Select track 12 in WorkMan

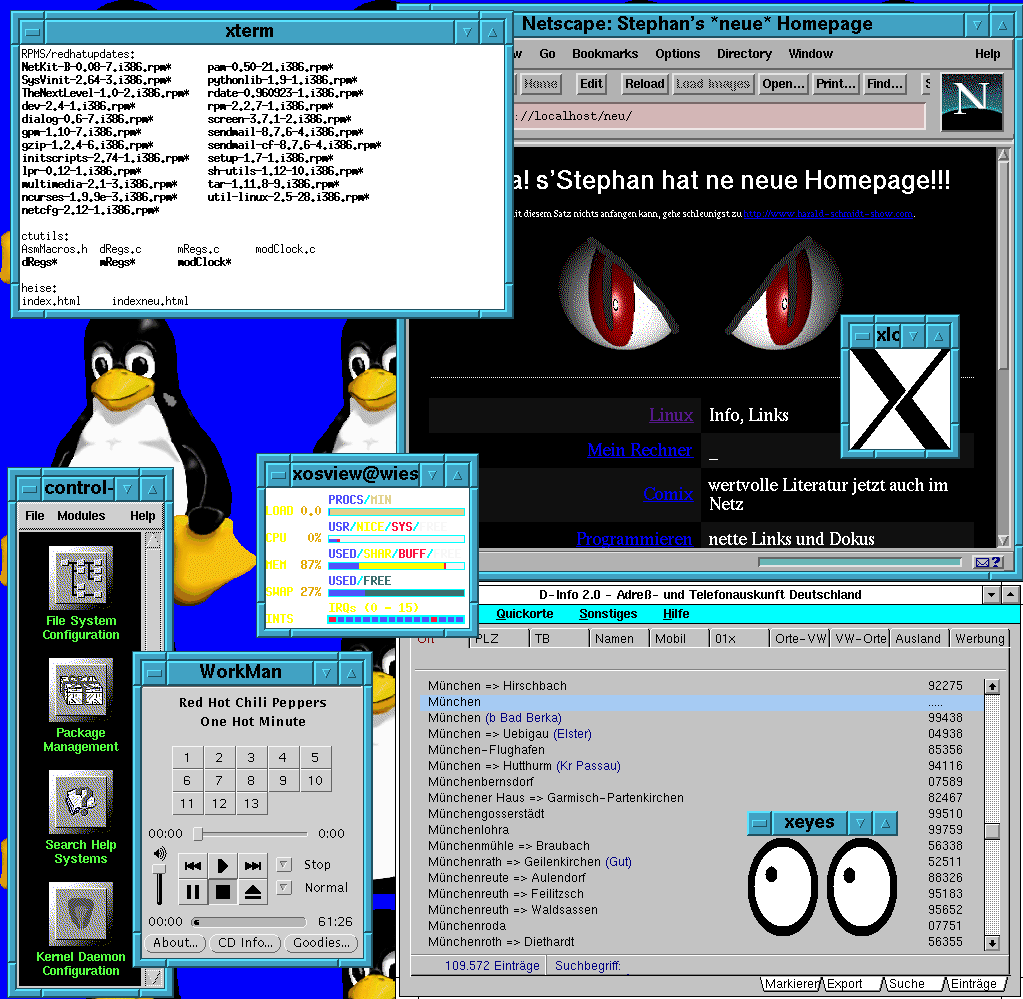pos(219,803)
